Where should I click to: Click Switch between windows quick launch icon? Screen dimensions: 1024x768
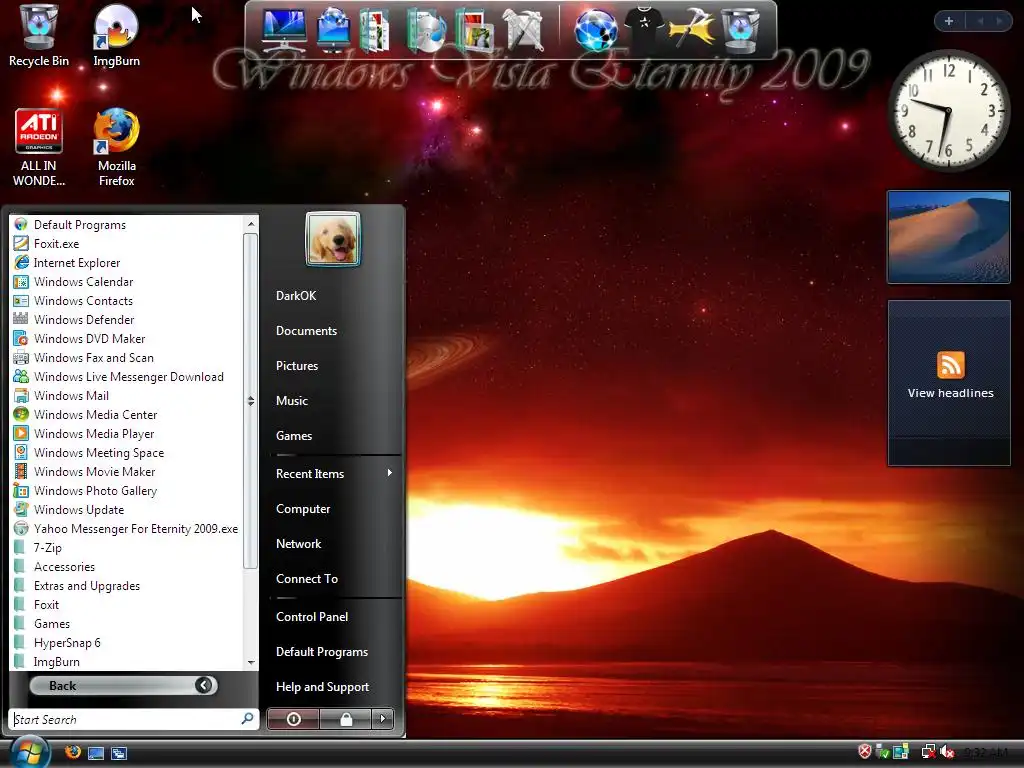(119, 753)
